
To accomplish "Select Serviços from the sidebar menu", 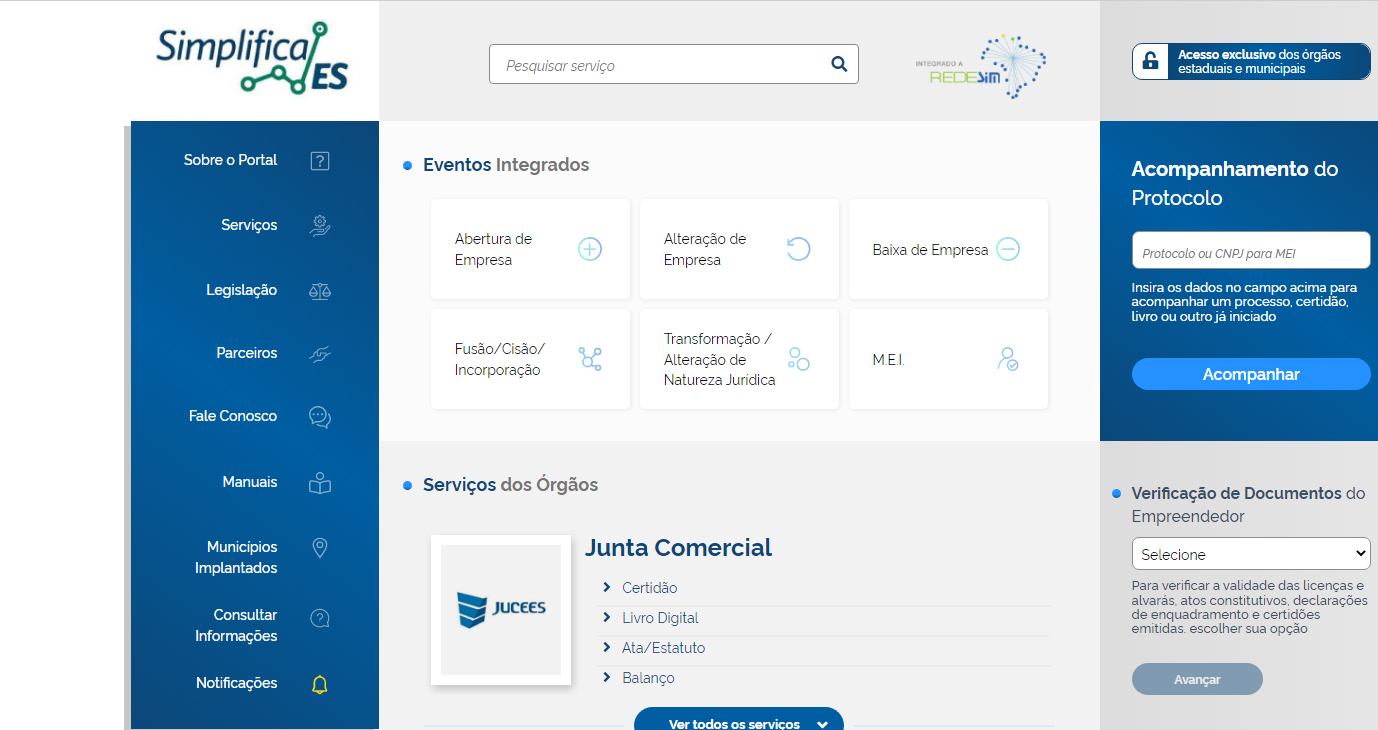I will [x=249, y=225].
